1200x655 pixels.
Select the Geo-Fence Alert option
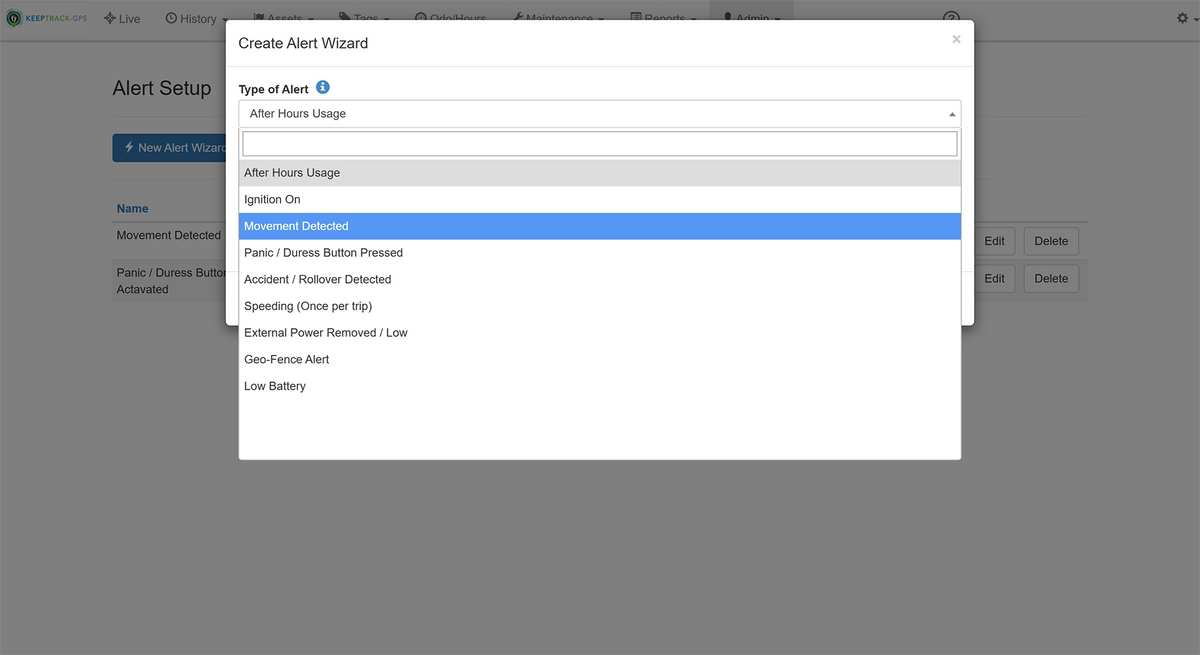[285, 359]
